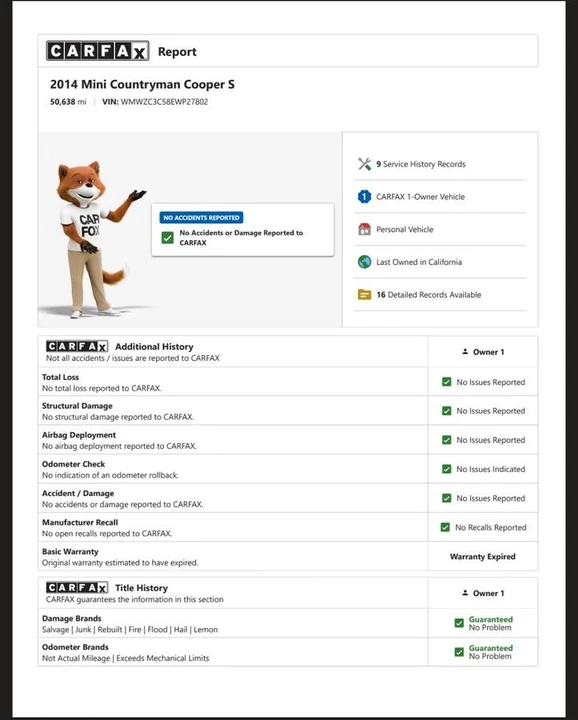578x720 pixels.
Task: Click the green checkbox in No Accidents box
Action: coord(168,237)
